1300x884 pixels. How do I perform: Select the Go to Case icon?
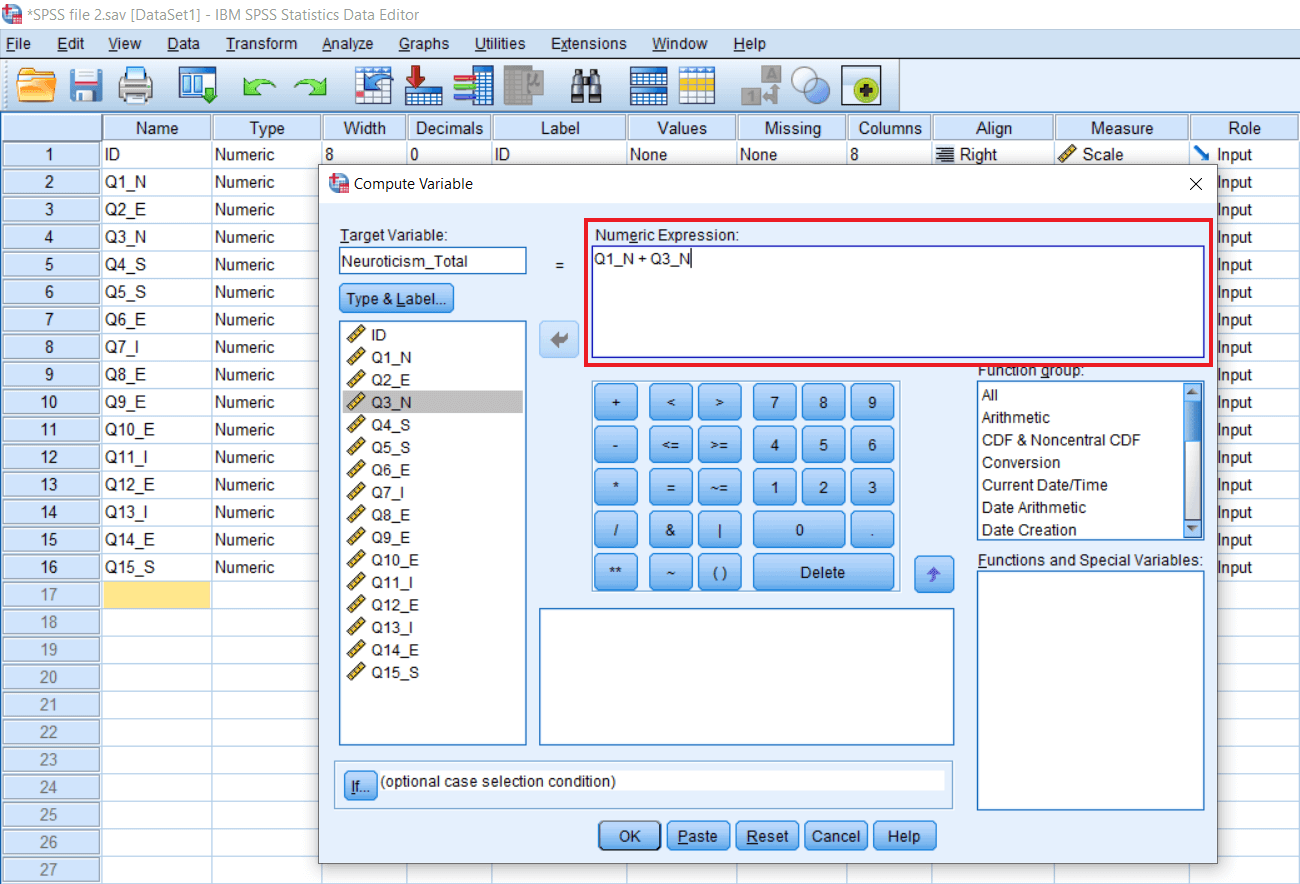(373, 86)
